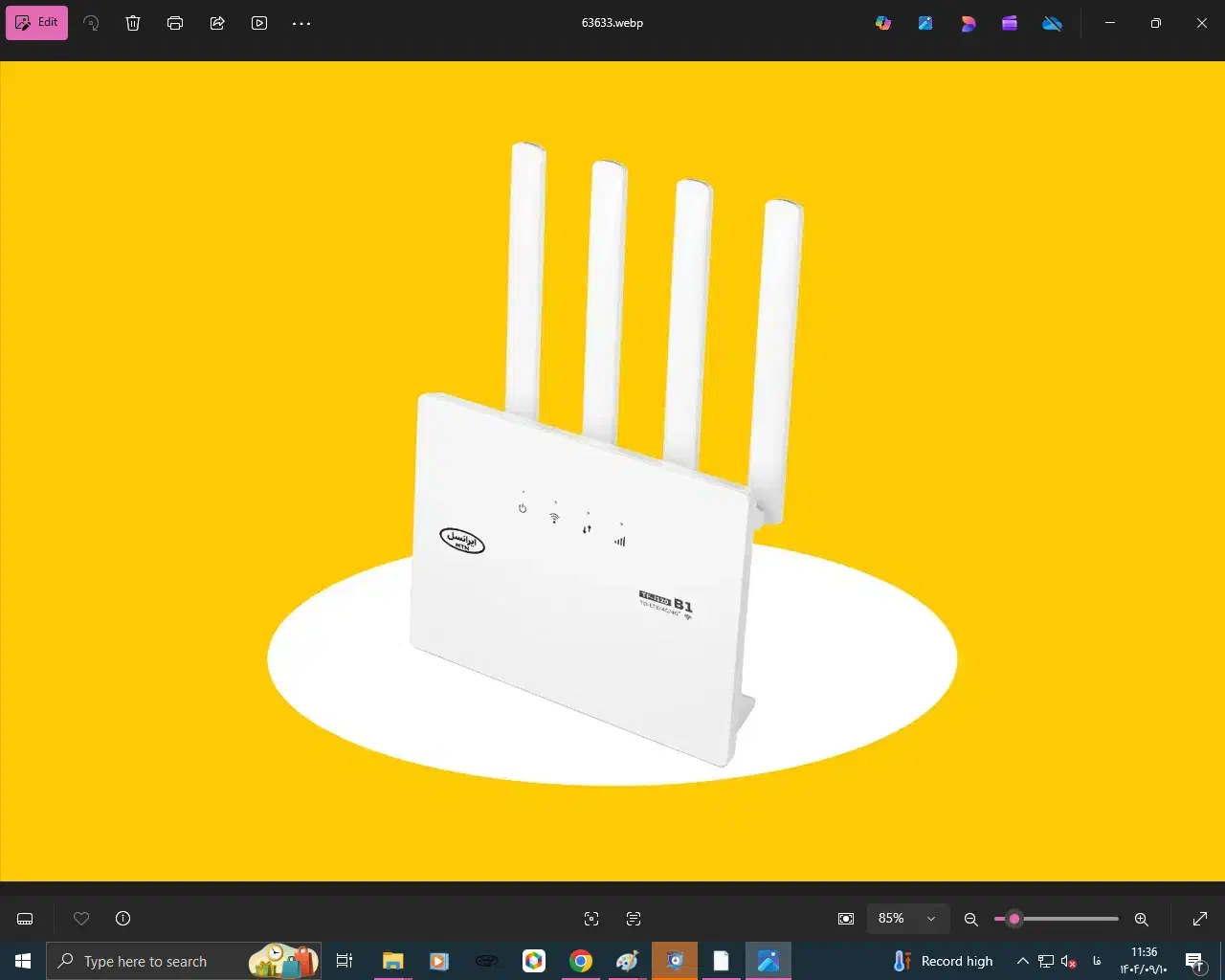Open the three-dots See more menu

[301, 23]
